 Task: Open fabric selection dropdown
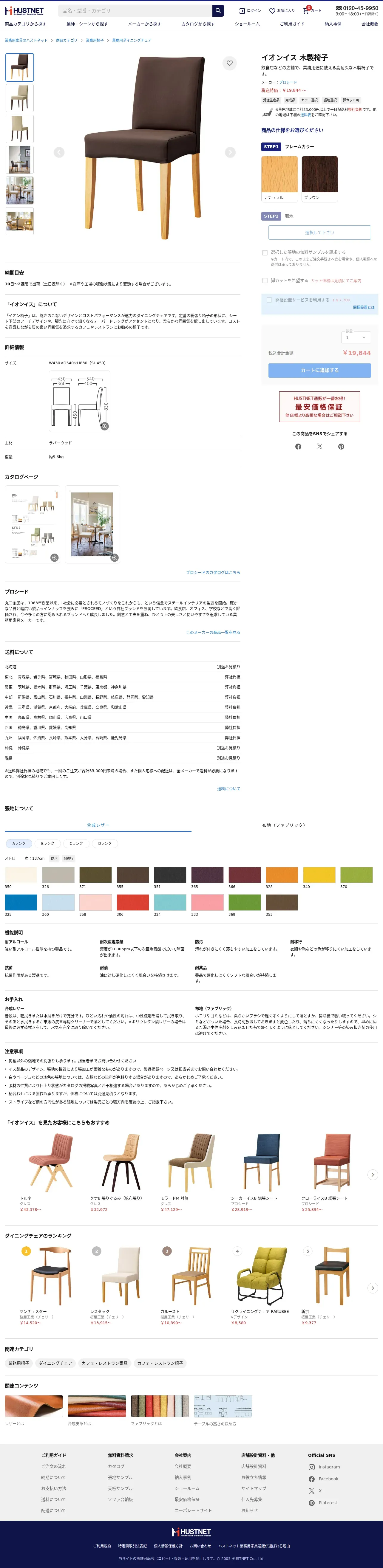tap(320, 233)
